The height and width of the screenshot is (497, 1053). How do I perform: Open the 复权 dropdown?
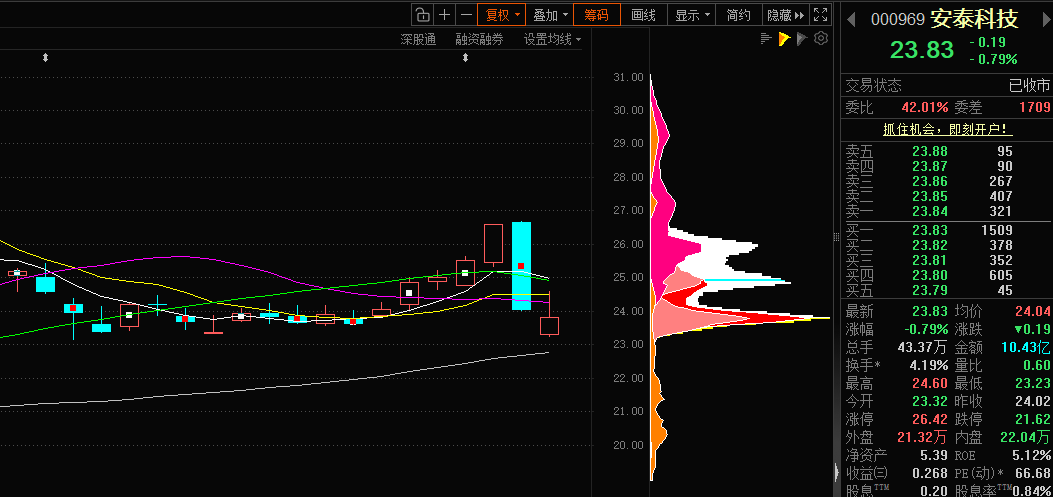coord(501,15)
